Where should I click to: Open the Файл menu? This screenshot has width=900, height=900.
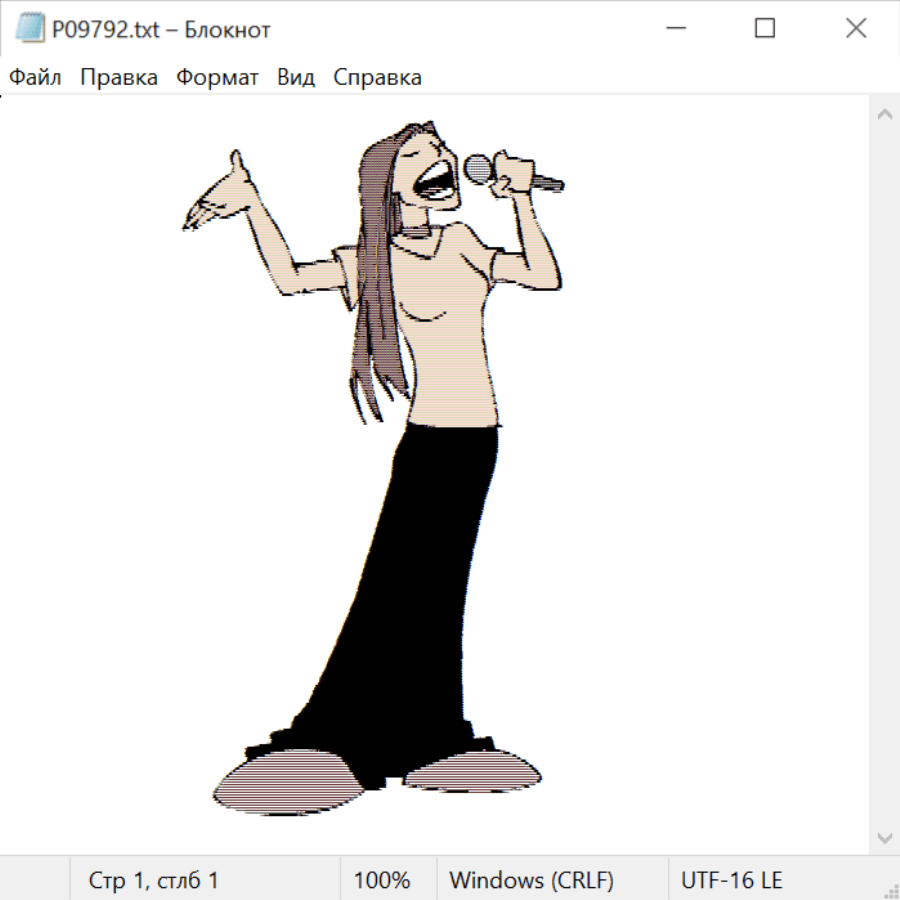[x=35, y=77]
